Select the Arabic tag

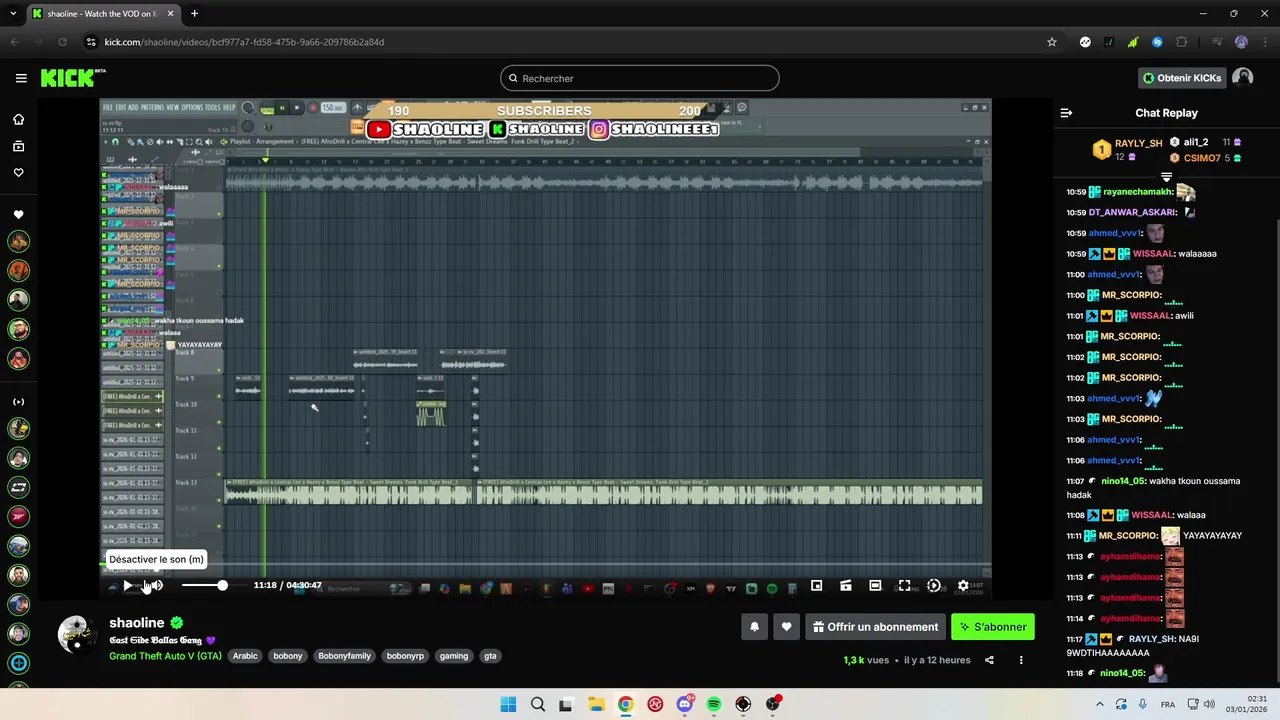(x=245, y=656)
